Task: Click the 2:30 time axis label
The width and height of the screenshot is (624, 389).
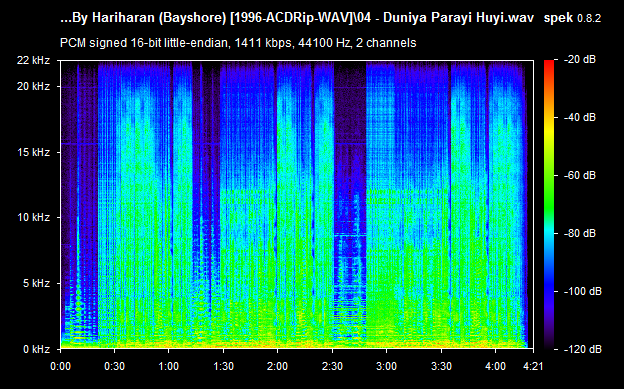Action: point(332,366)
